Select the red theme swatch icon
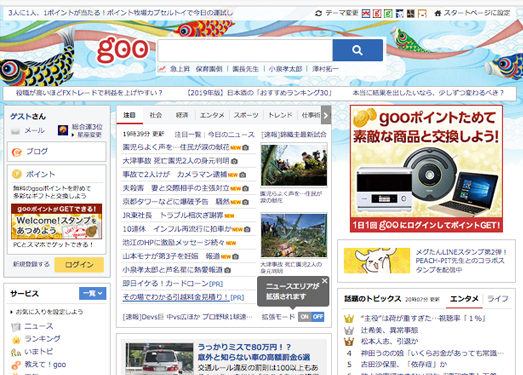This screenshot has height=375, width=523. [x=377, y=13]
